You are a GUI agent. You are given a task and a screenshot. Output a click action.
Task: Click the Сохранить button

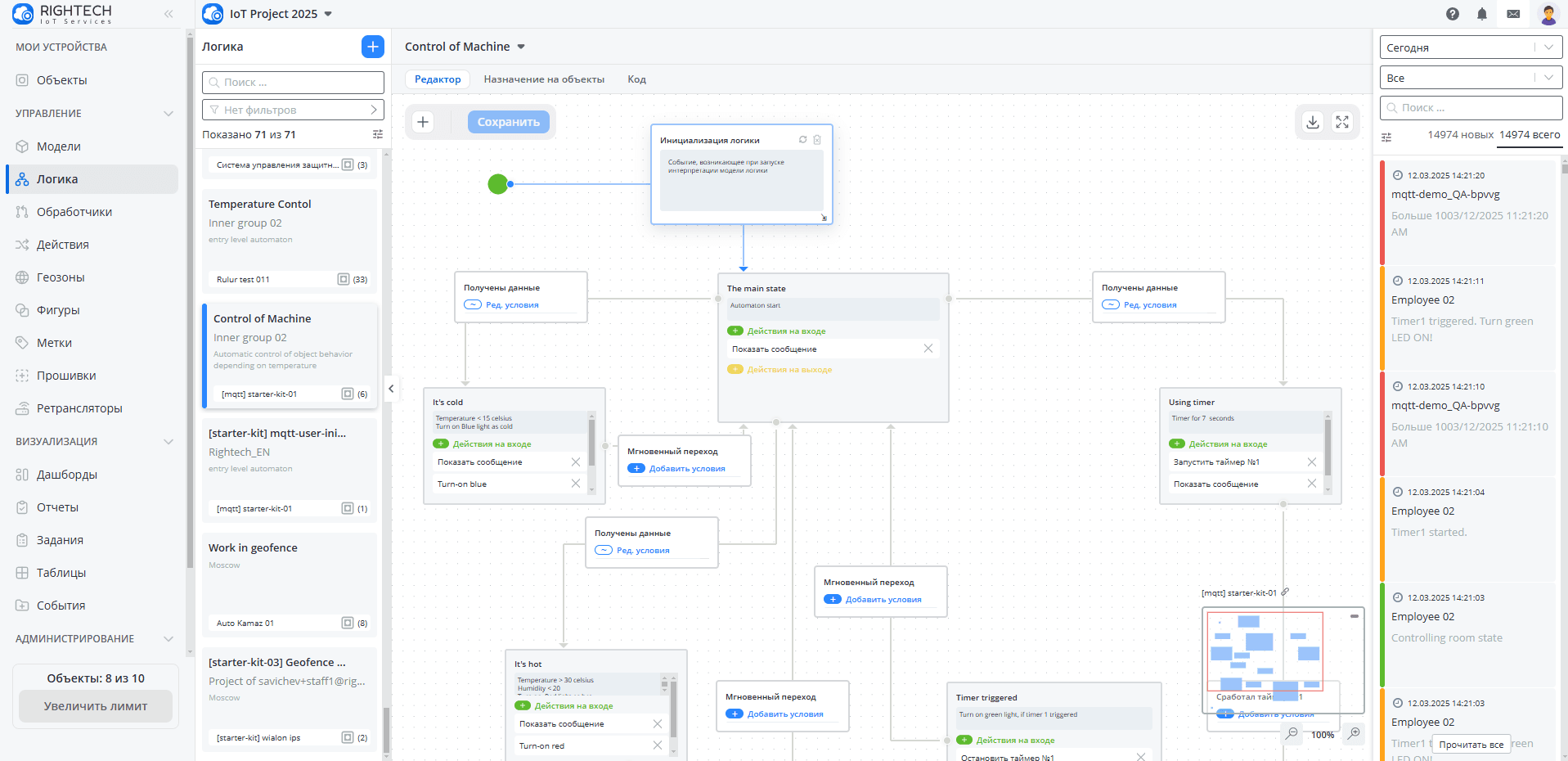click(508, 122)
